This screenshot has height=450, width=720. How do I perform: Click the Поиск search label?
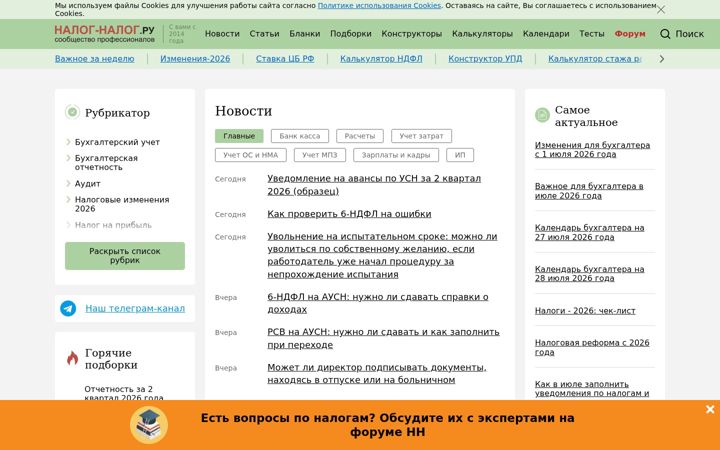[x=689, y=34]
